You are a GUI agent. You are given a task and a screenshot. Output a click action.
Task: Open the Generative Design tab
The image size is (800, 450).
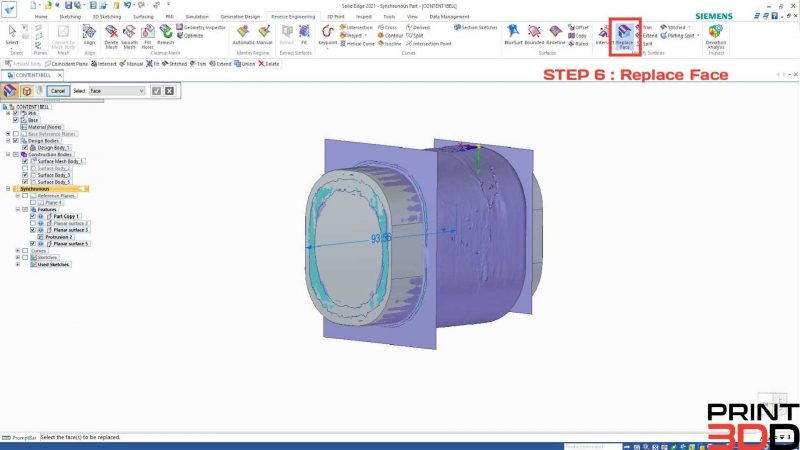tap(240, 17)
